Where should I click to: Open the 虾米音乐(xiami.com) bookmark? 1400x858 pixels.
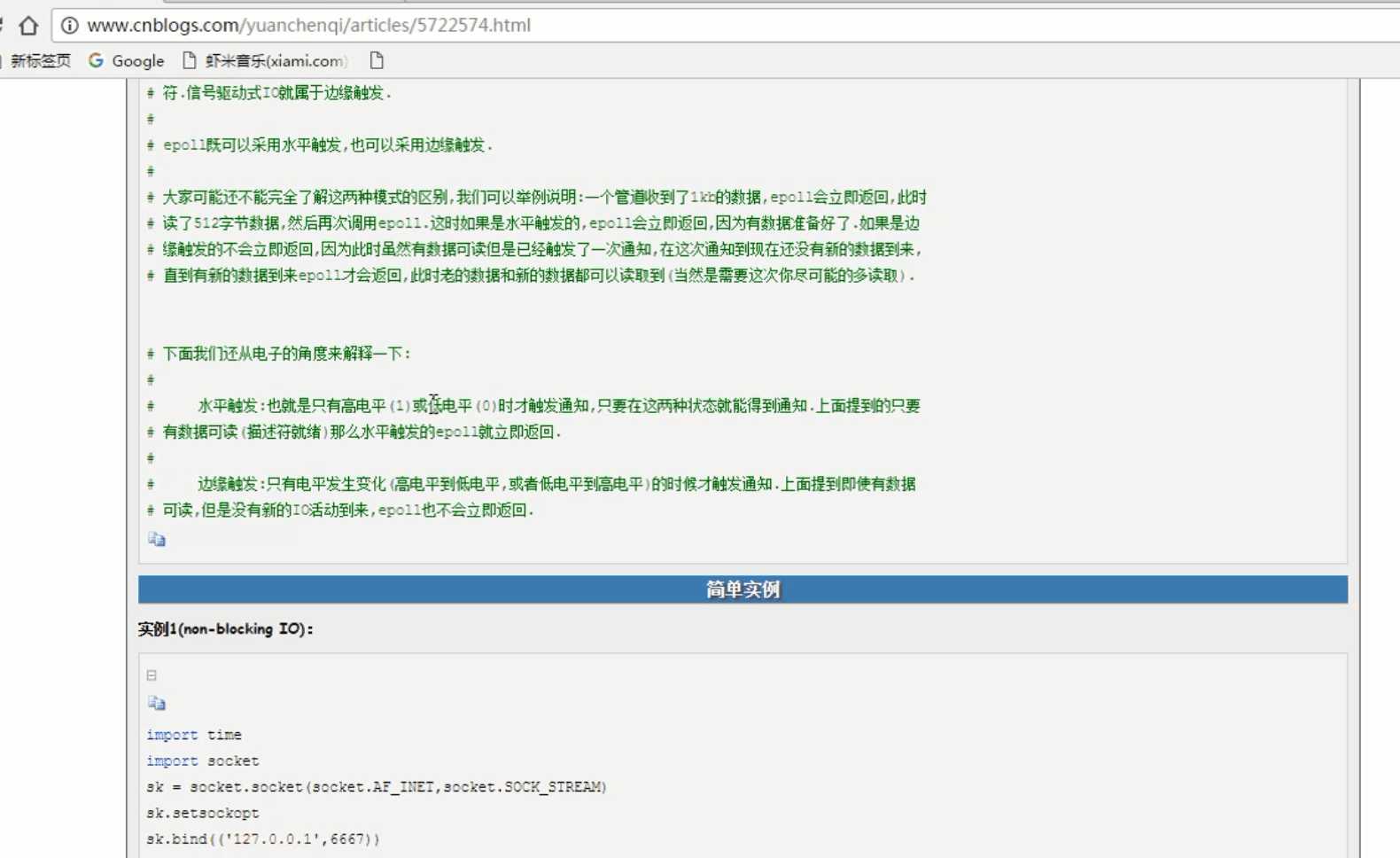[x=265, y=61]
